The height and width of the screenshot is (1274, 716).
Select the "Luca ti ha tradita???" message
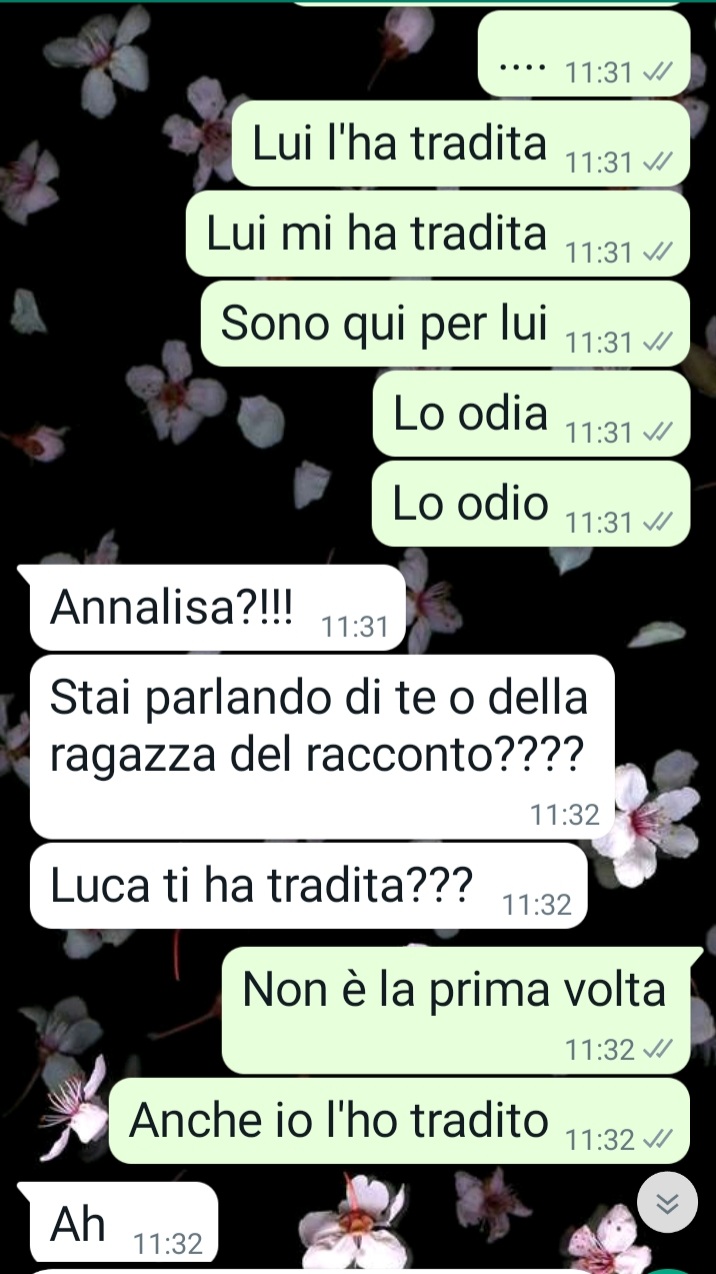[x=308, y=885]
